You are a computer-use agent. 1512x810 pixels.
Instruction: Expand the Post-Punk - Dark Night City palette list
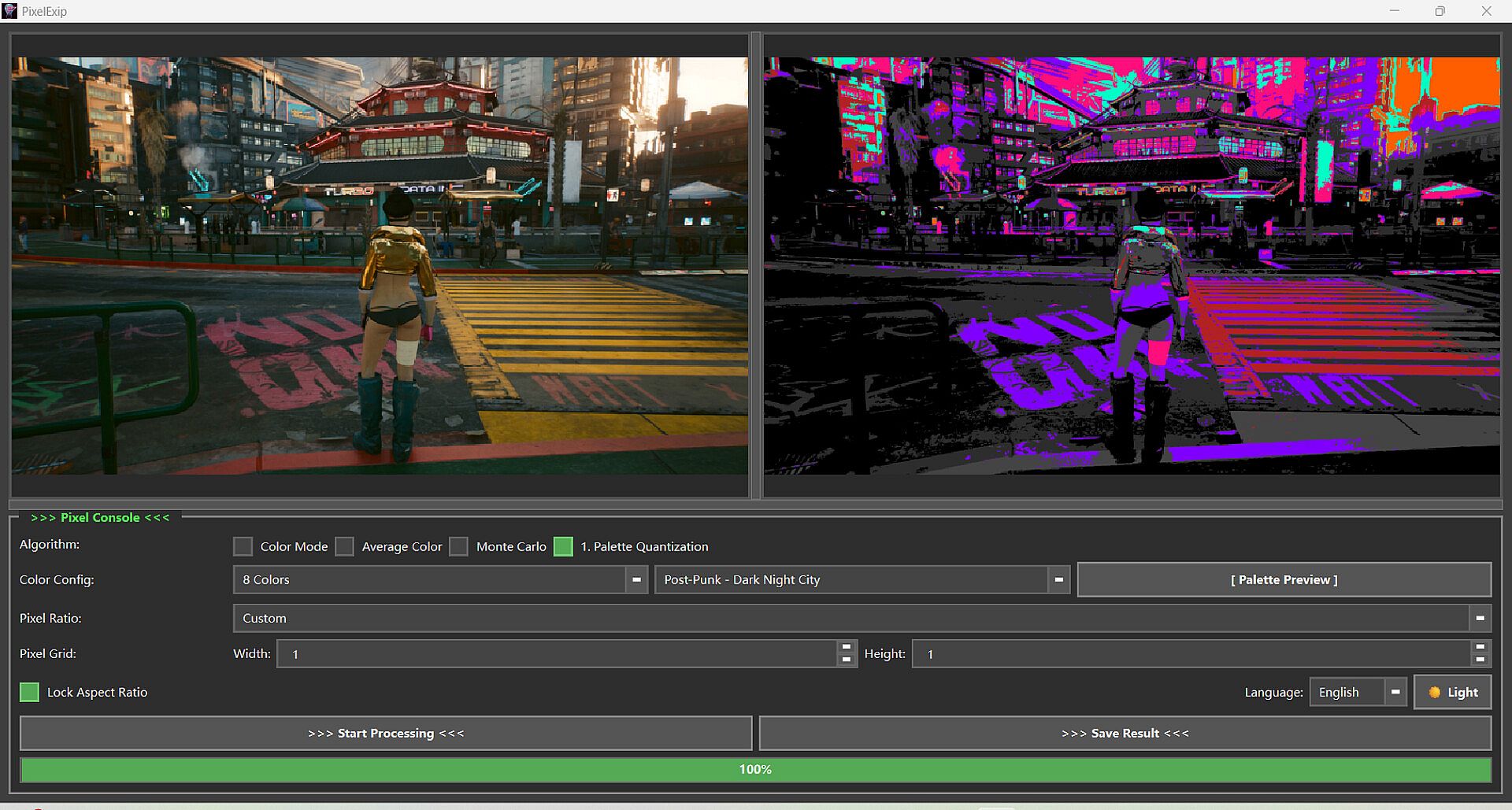1058,580
